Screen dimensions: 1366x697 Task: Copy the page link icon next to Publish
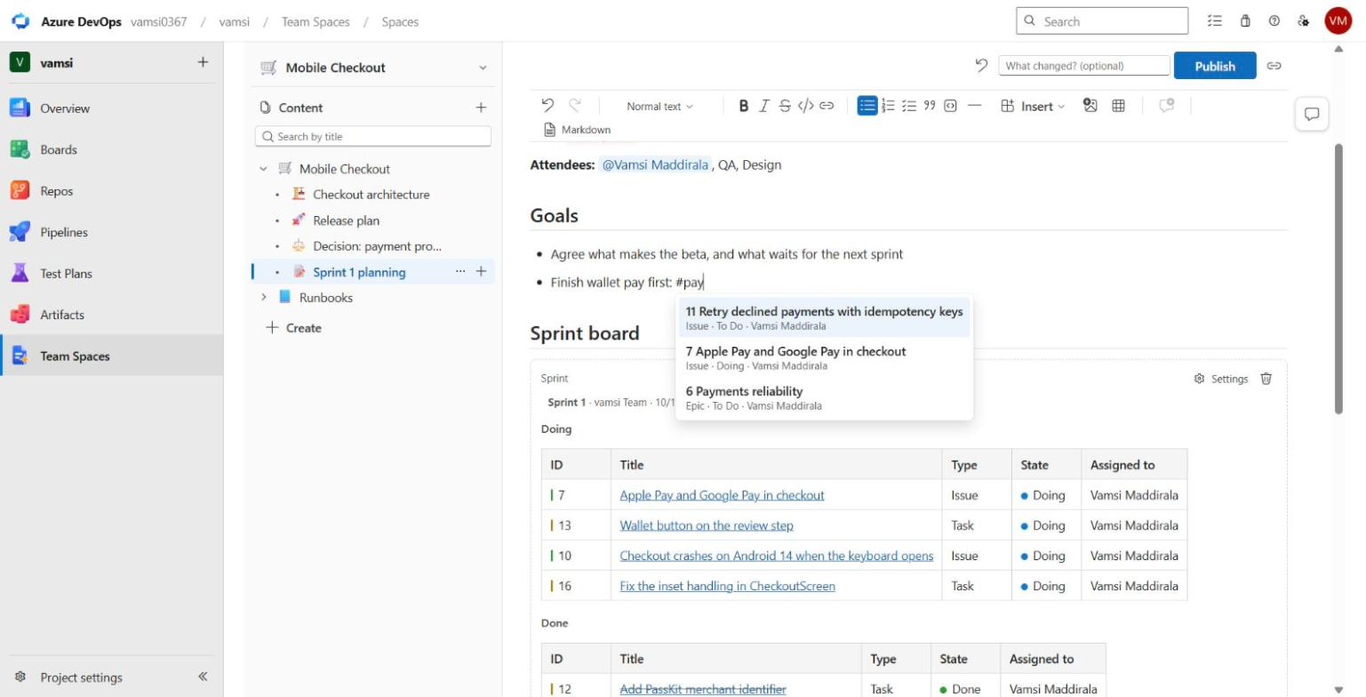(1274, 66)
